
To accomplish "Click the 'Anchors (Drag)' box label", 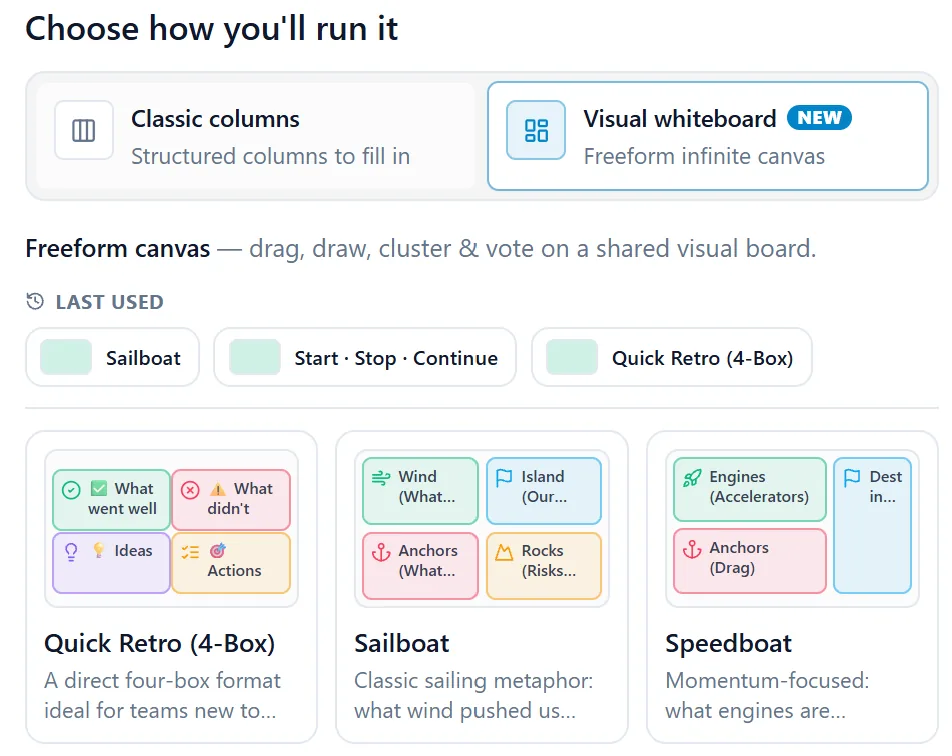I will (739, 557).
